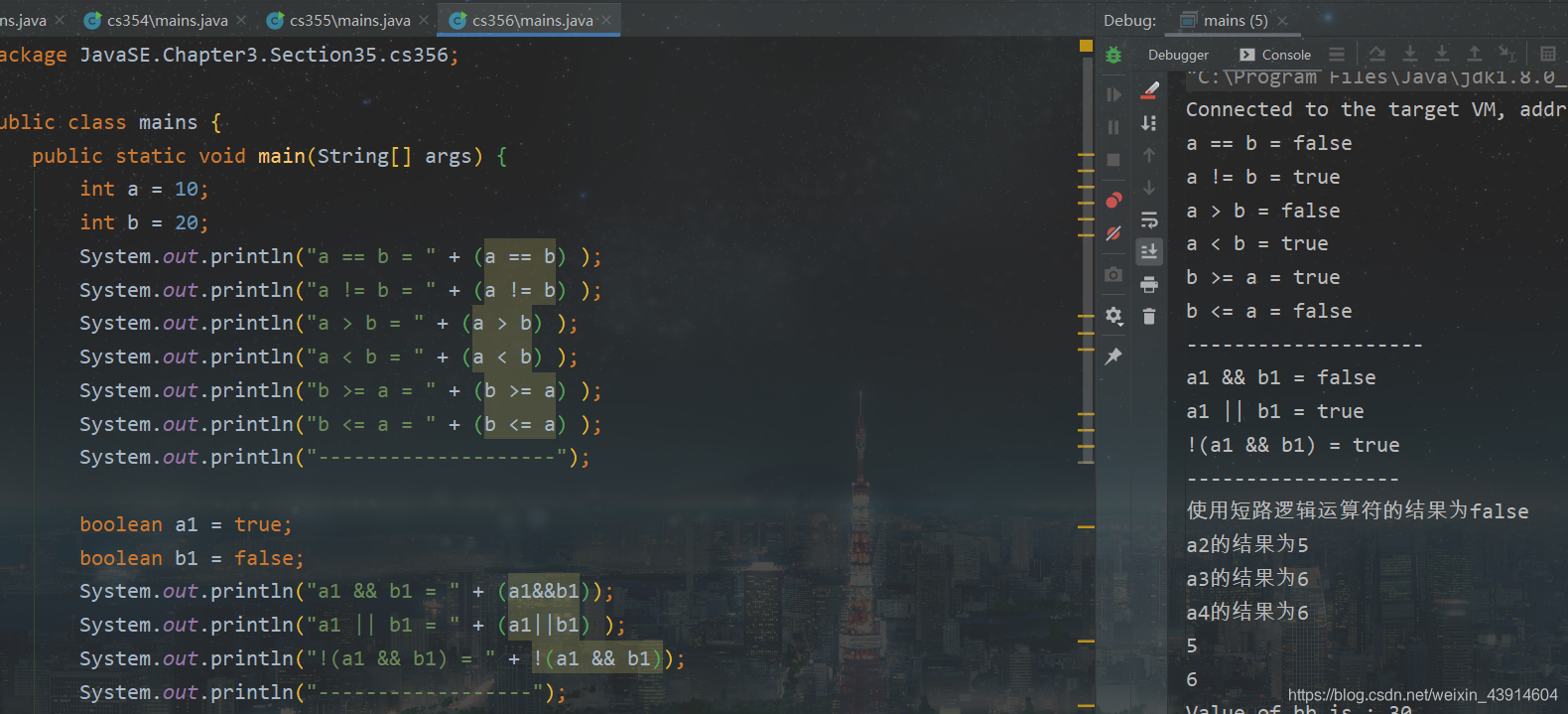Click the Step Out icon
Image resolution: width=1568 pixels, height=714 pixels.
(x=1475, y=55)
